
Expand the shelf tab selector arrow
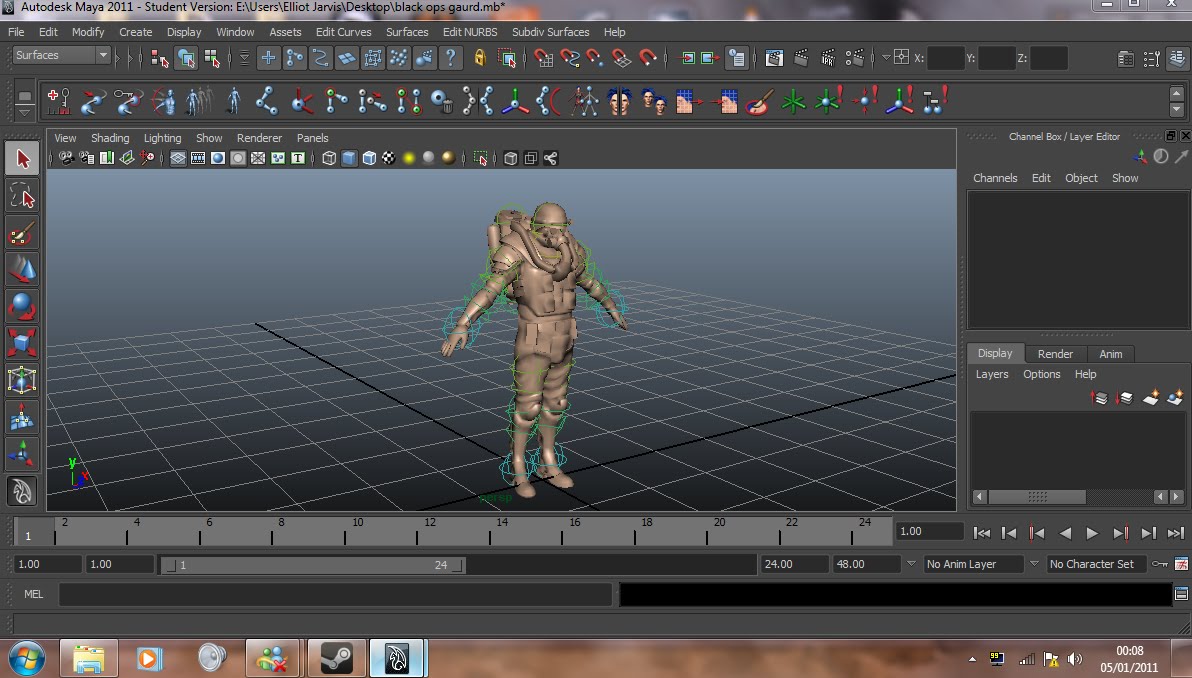24,112
